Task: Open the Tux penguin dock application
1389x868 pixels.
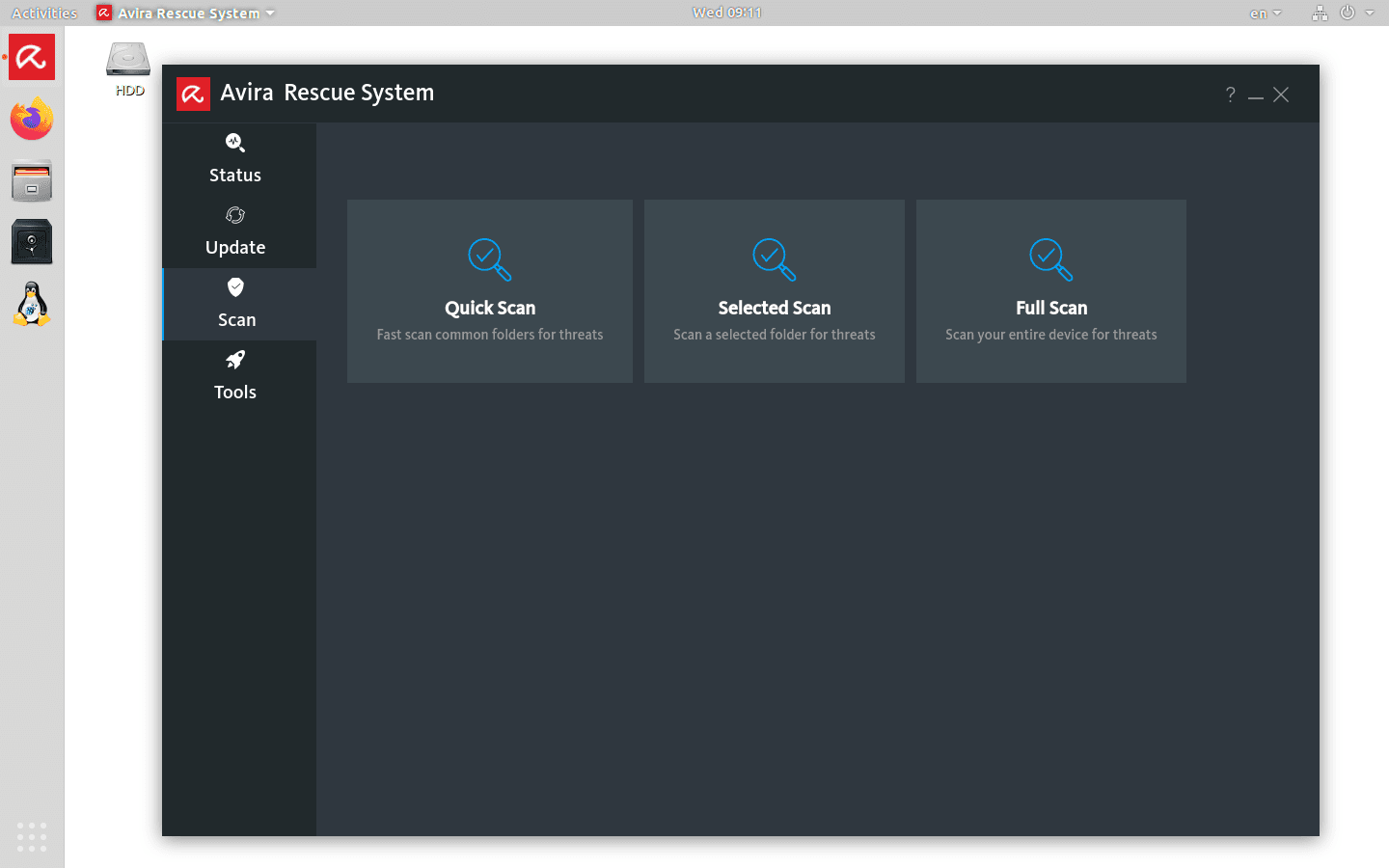Action: tap(32, 305)
